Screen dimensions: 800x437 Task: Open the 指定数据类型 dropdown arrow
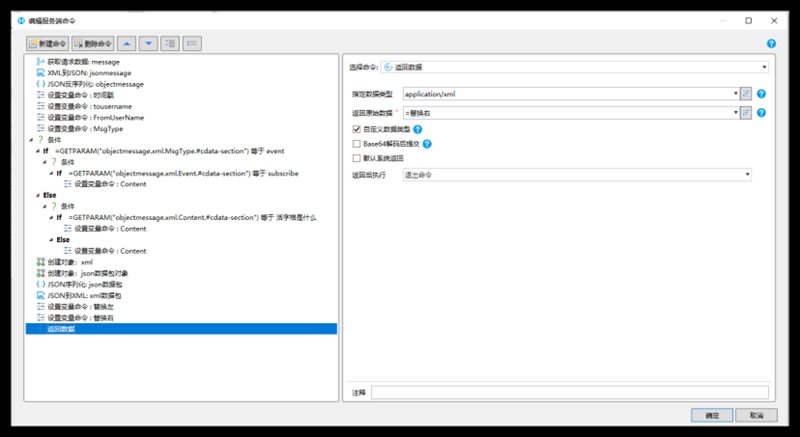[736, 94]
